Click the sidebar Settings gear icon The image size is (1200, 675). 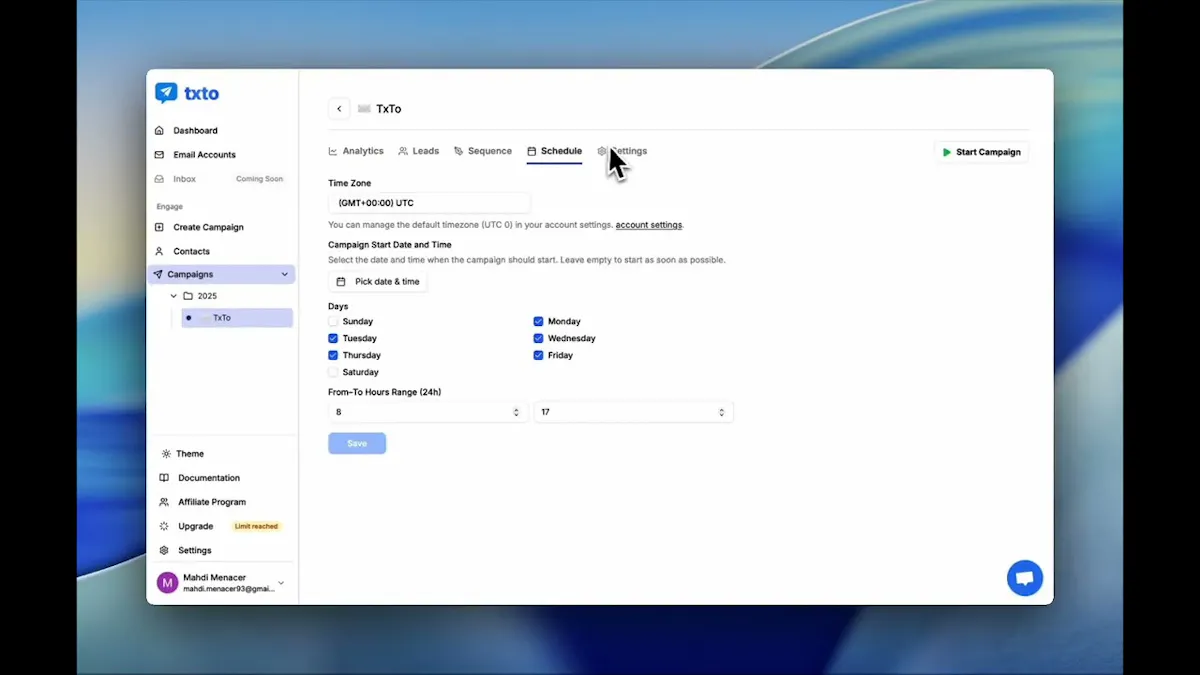click(x=165, y=550)
